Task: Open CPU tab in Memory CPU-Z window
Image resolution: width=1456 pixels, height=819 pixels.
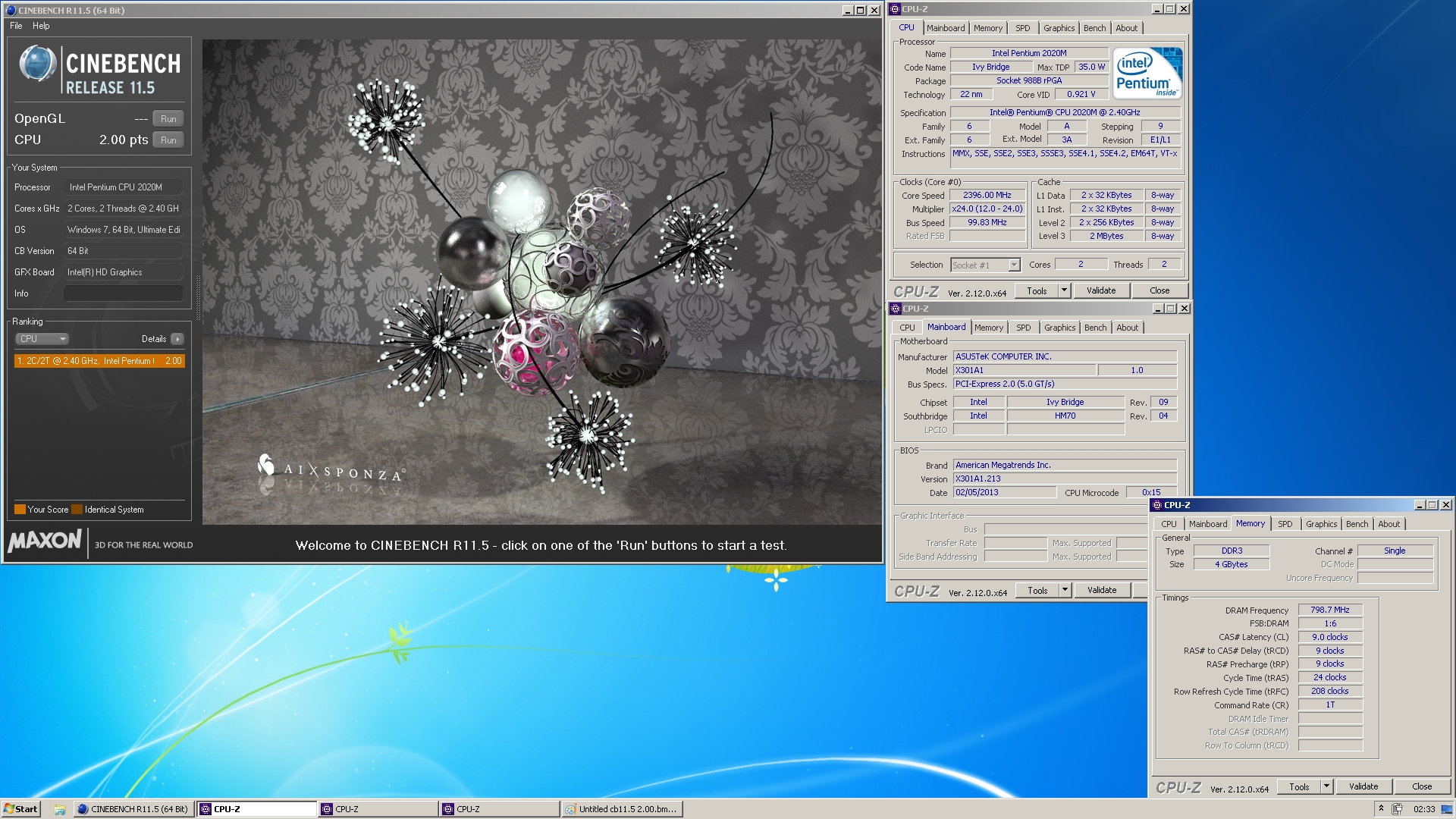Action: click(x=1169, y=524)
